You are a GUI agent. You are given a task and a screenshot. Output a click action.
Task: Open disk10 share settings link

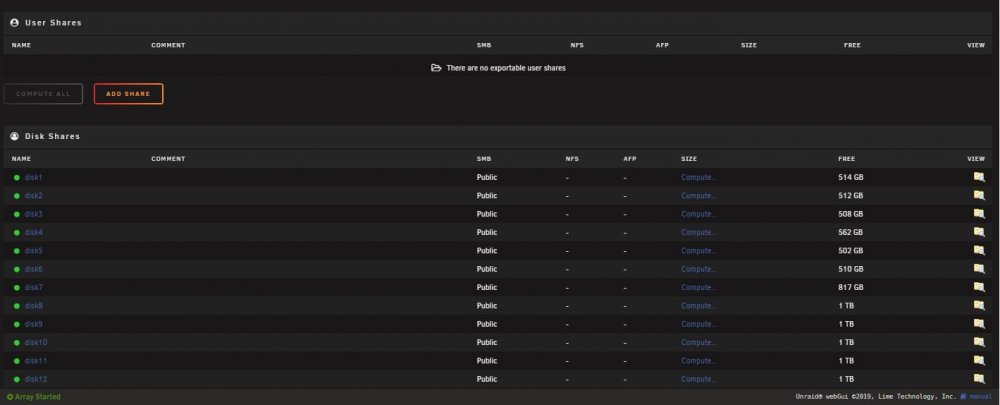[36, 342]
